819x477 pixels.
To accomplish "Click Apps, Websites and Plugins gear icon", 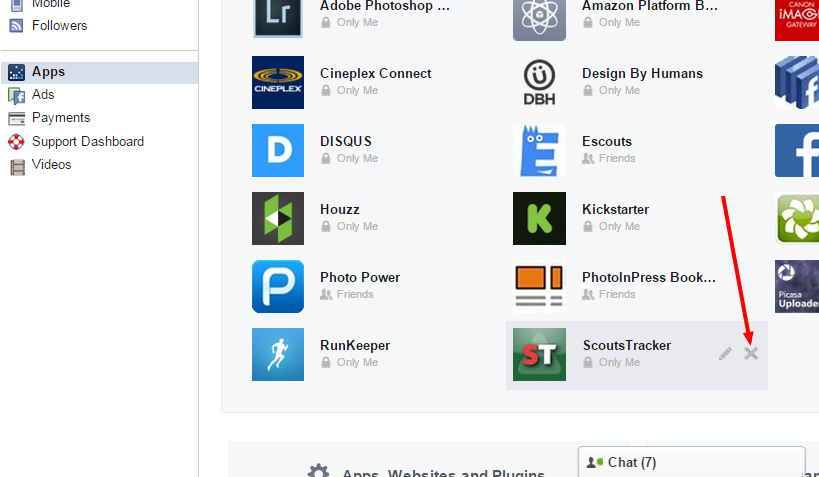I will pyautogui.click(x=318, y=471).
